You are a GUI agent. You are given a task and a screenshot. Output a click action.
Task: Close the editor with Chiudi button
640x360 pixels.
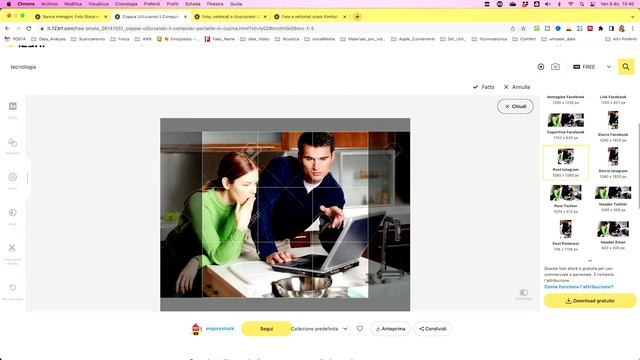[515, 107]
